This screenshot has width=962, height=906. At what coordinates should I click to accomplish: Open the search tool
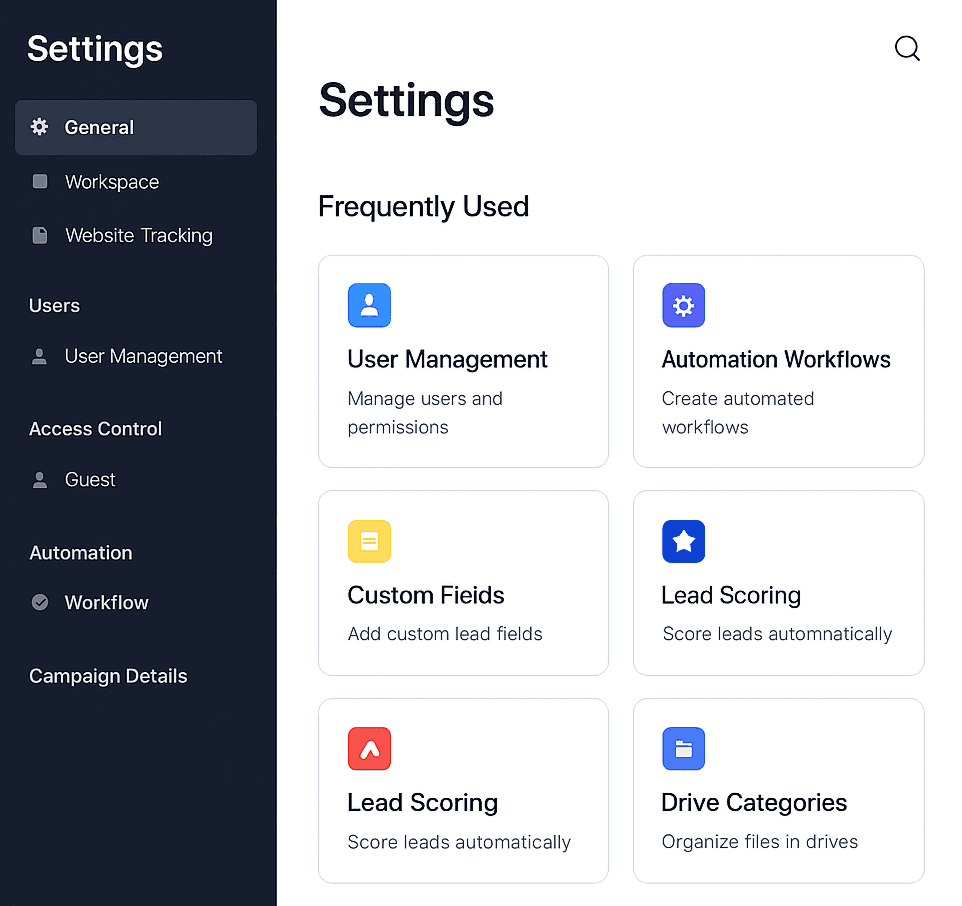point(907,48)
